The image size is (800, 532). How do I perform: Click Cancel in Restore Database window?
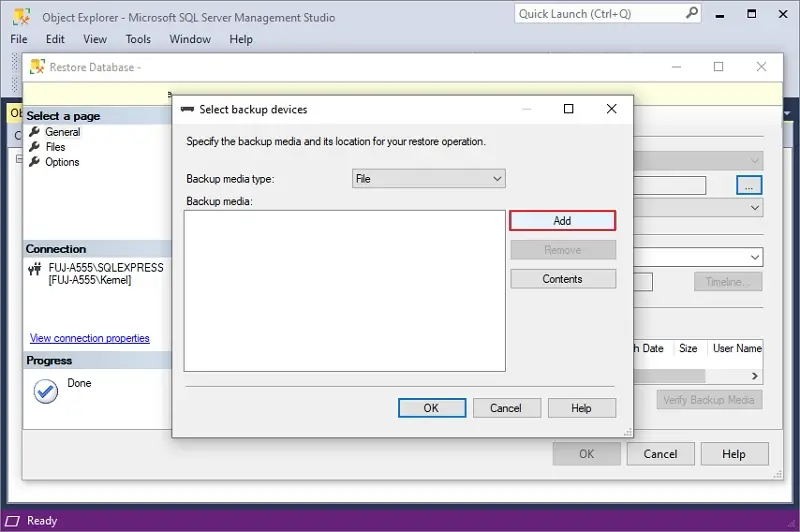click(x=660, y=454)
